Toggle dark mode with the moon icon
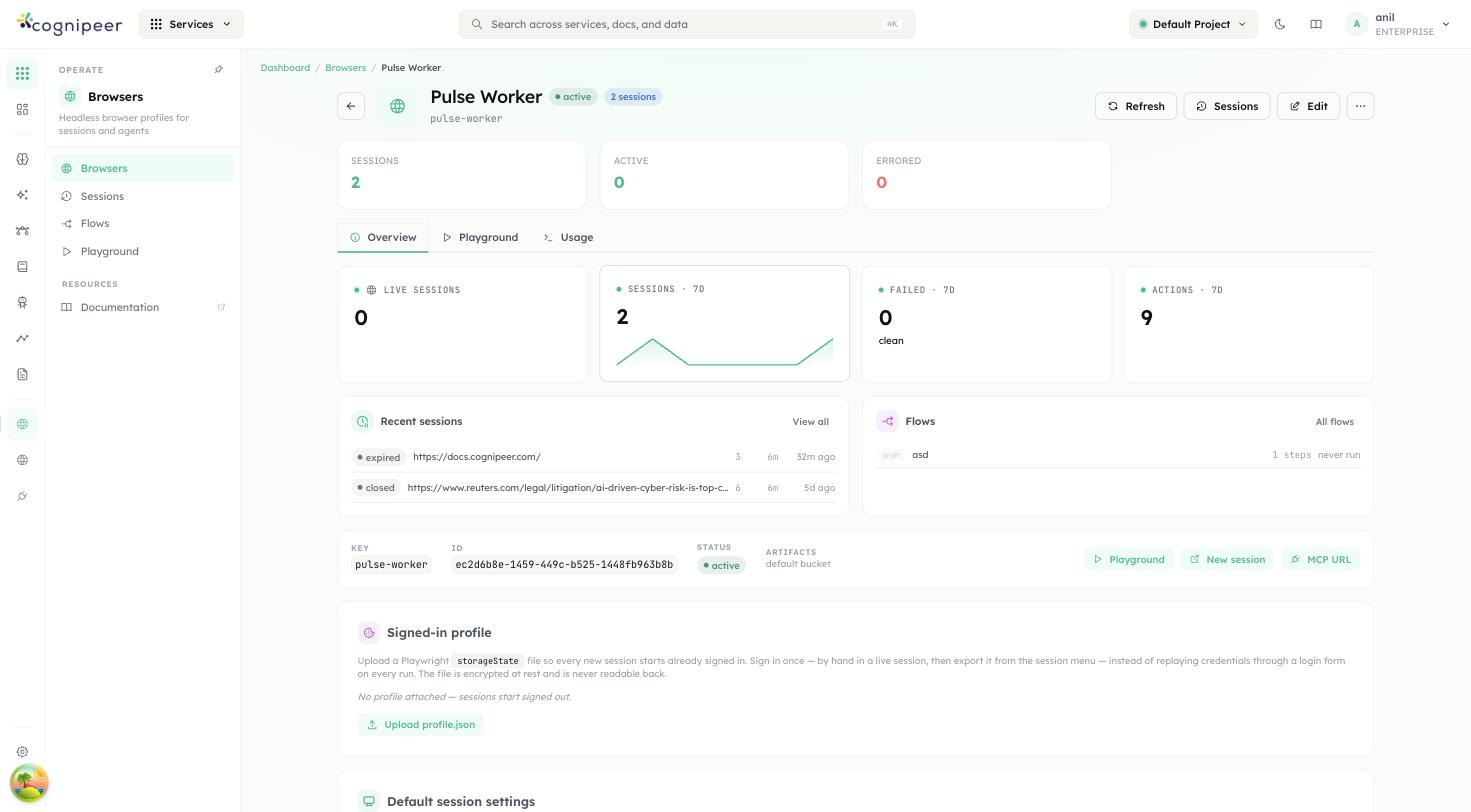1471x812 pixels. tap(1280, 24)
